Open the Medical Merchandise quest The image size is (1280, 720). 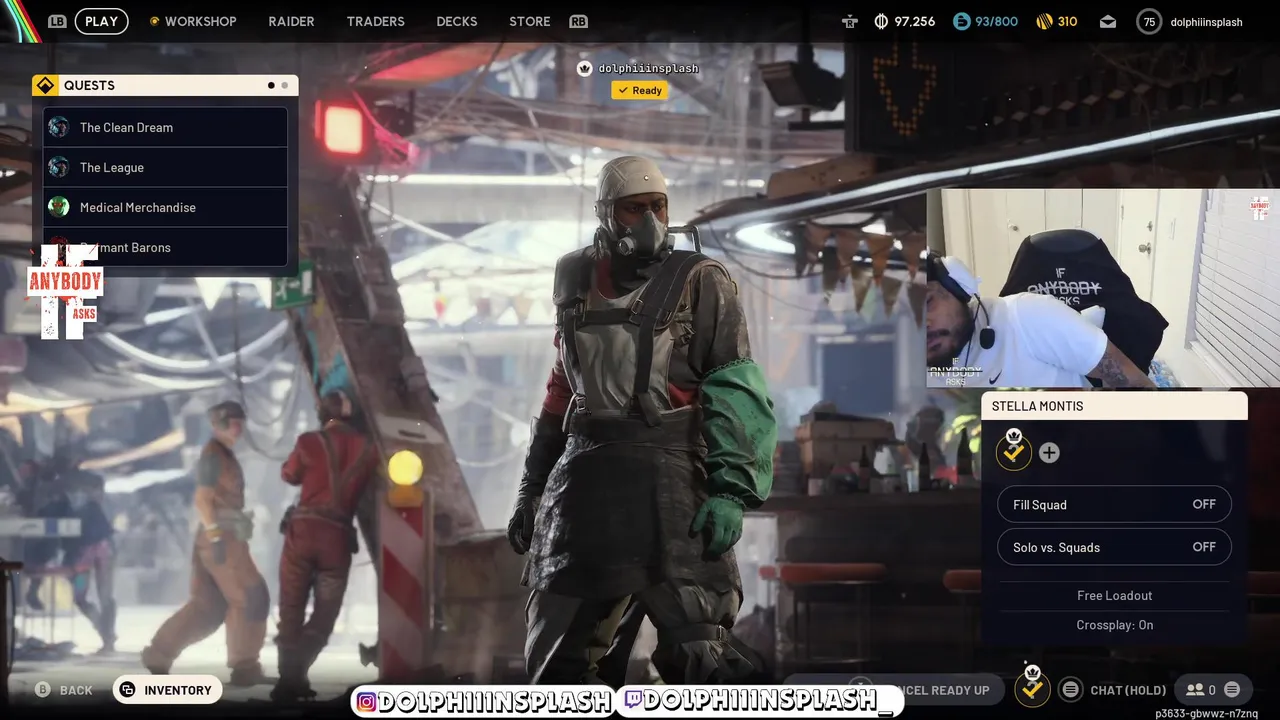[165, 207]
